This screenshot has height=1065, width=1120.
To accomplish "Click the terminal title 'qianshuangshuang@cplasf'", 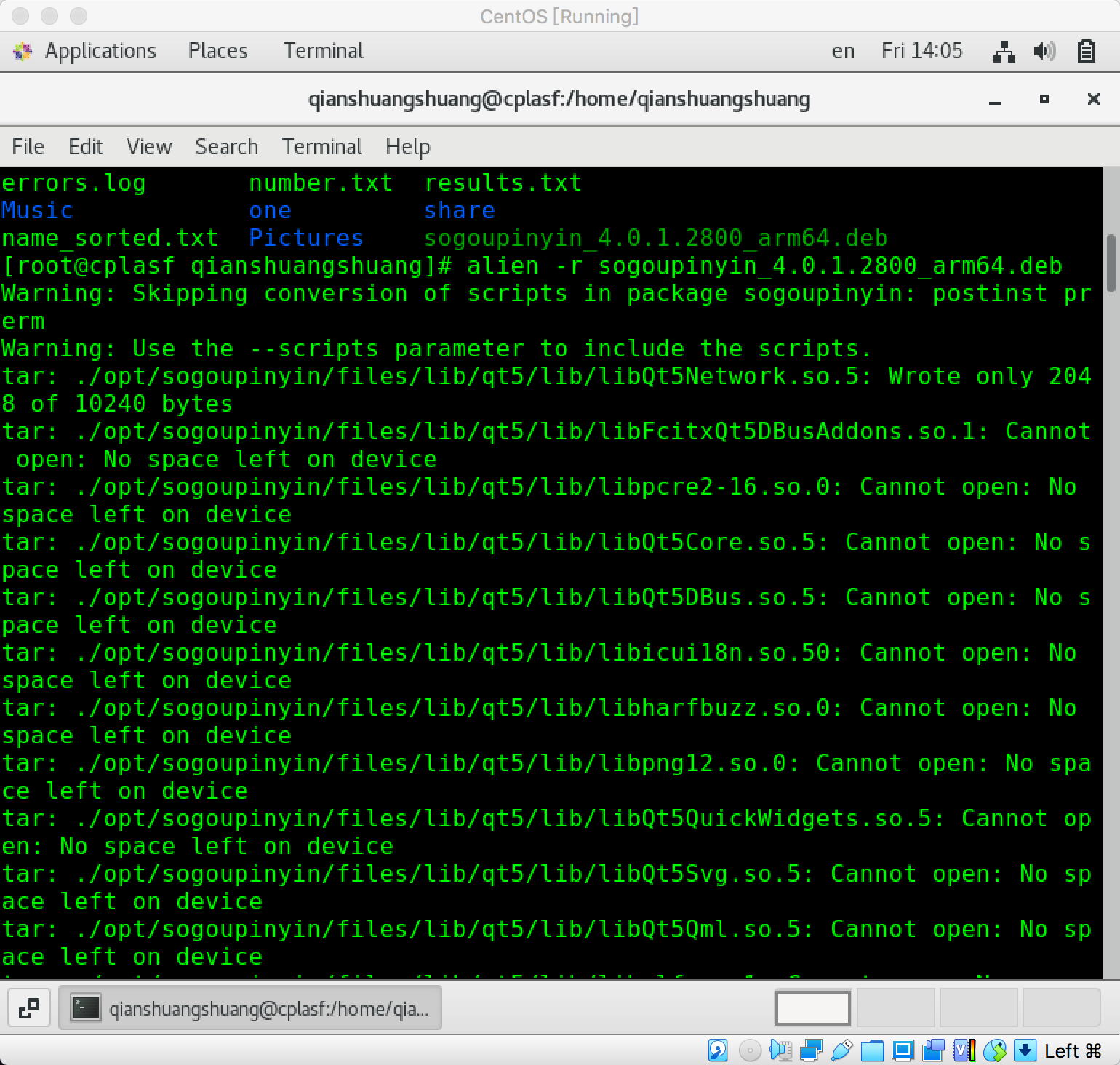I will (559, 100).
